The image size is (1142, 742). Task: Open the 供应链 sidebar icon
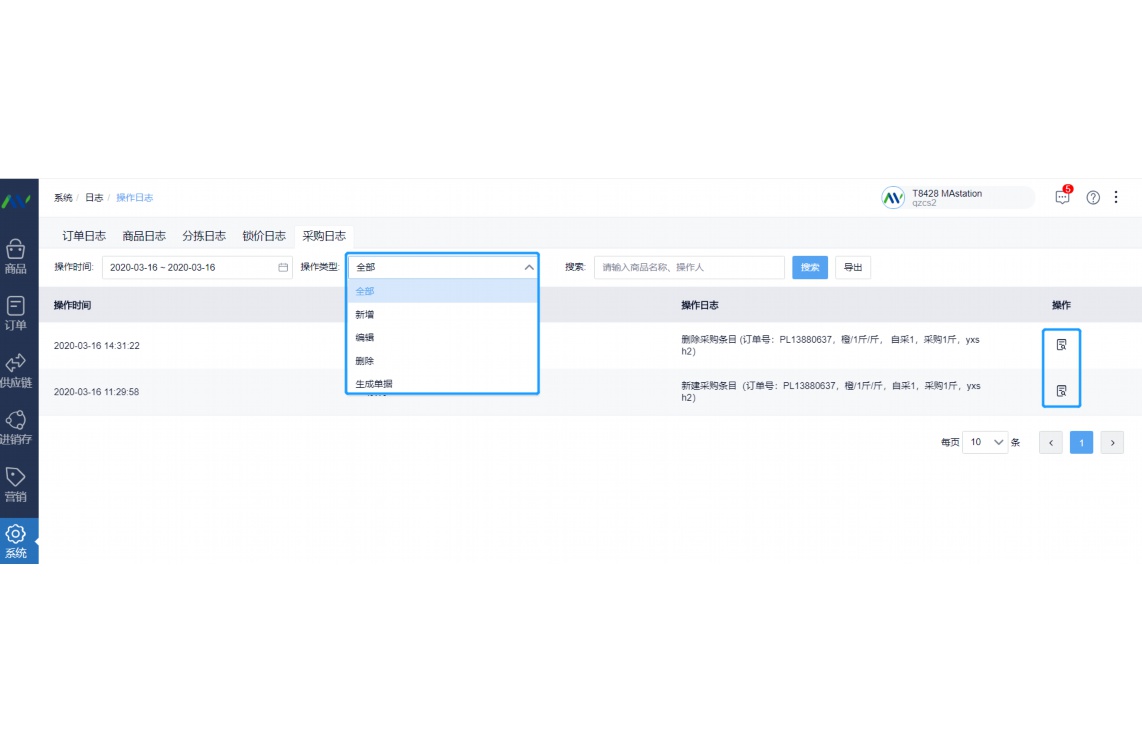click(16, 369)
